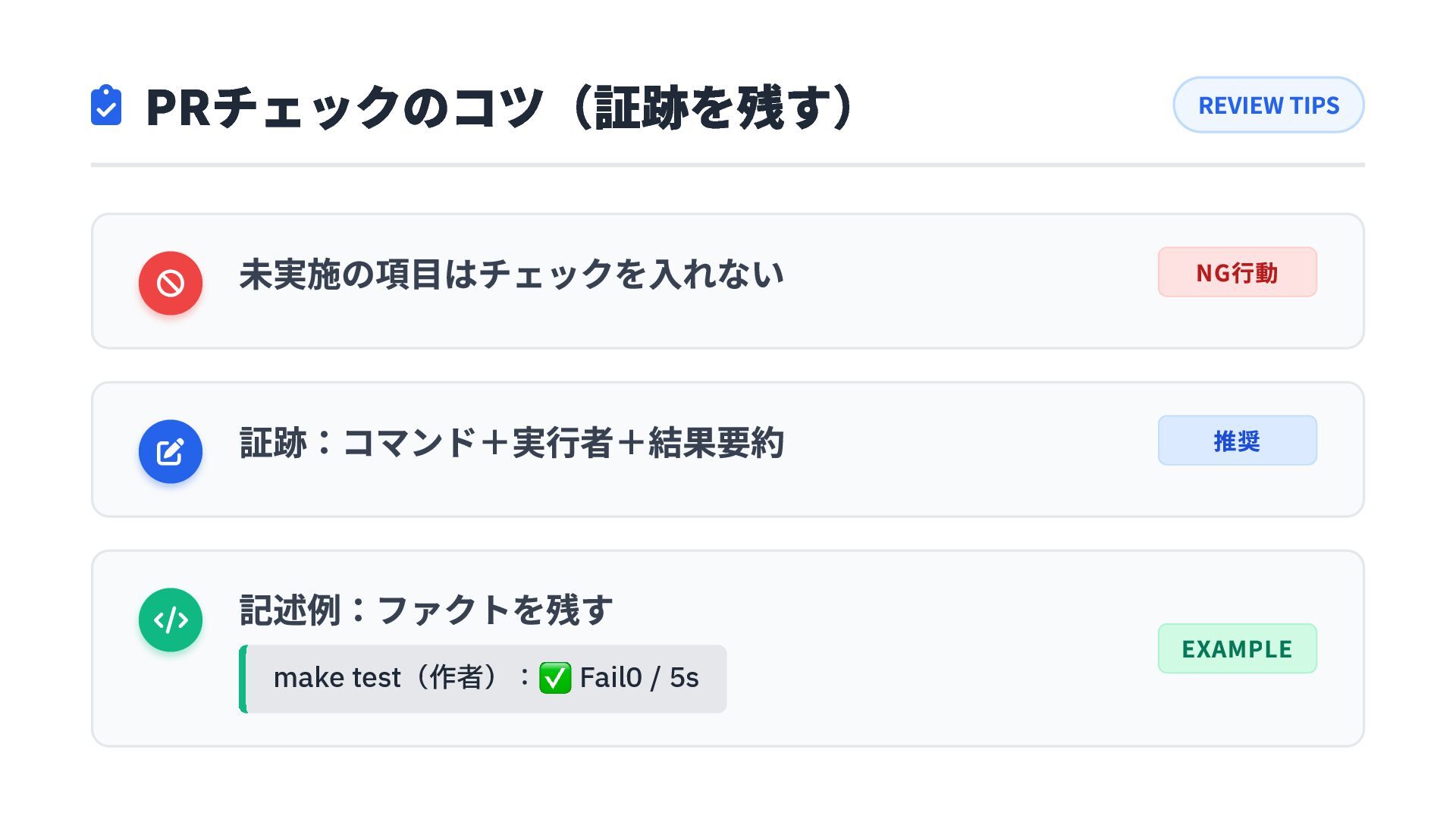Click the word コマンド in the second card
1456x819 pixels.
pos(409,442)
